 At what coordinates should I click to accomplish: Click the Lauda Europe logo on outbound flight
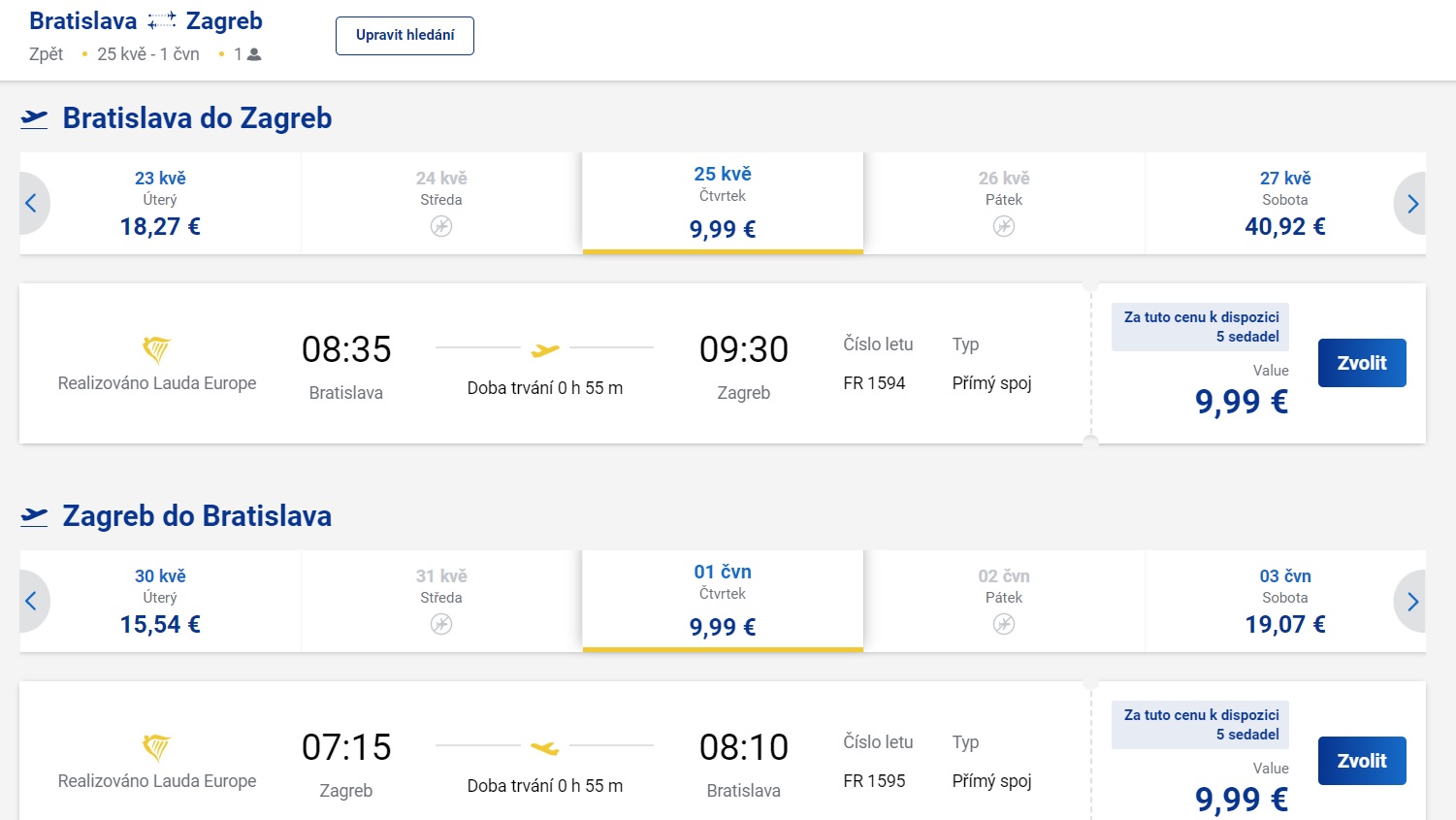pyautogui.click(x=156, y=349)
